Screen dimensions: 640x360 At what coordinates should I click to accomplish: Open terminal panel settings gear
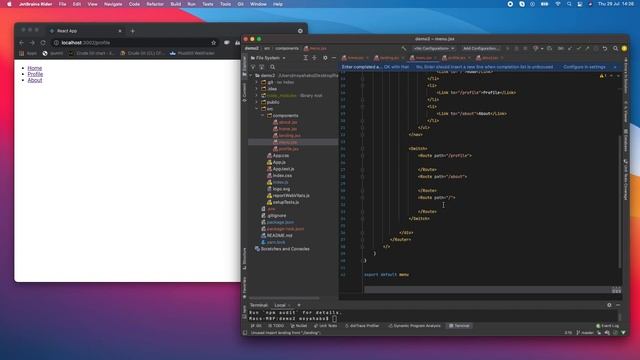point(609,305)
